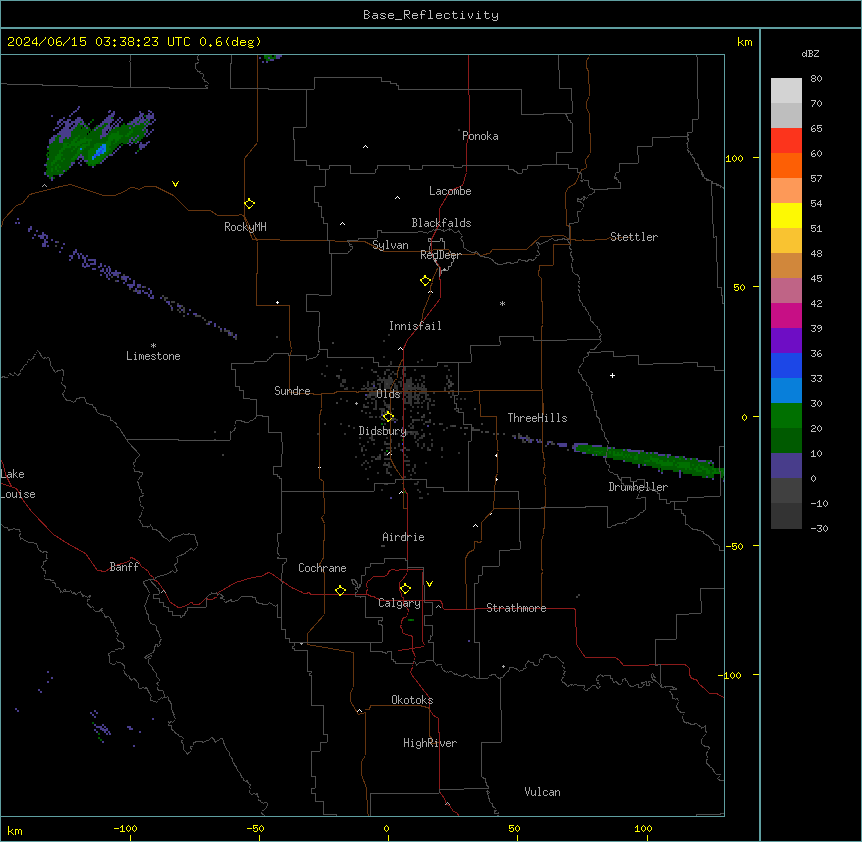Click the Sylvan label on the map
This screenshot has width=862, height=842.
[390, 245]
